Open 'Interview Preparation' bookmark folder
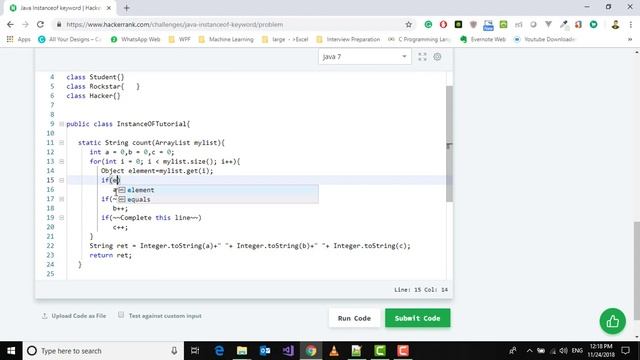Viewport: 640px width, 360px height. (348, 39)
